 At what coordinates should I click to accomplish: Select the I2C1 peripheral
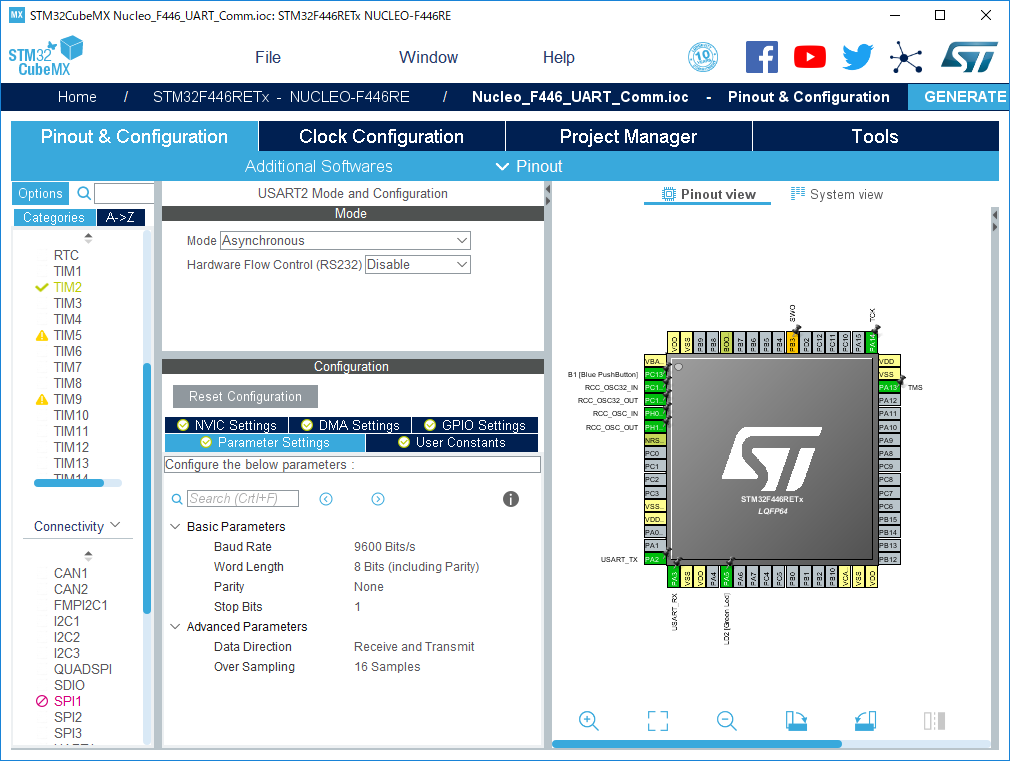(x=66, y=621)
